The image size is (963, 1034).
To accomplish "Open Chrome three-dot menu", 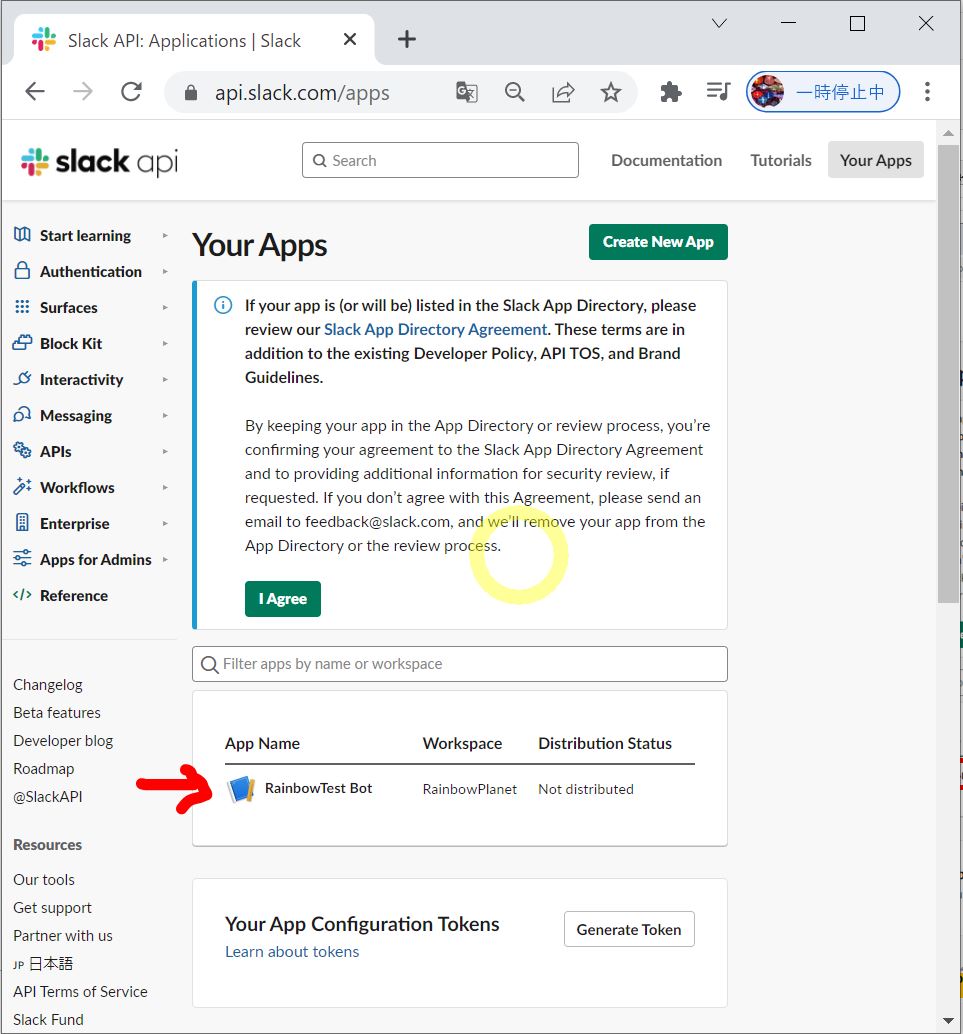I will point(927,92).
